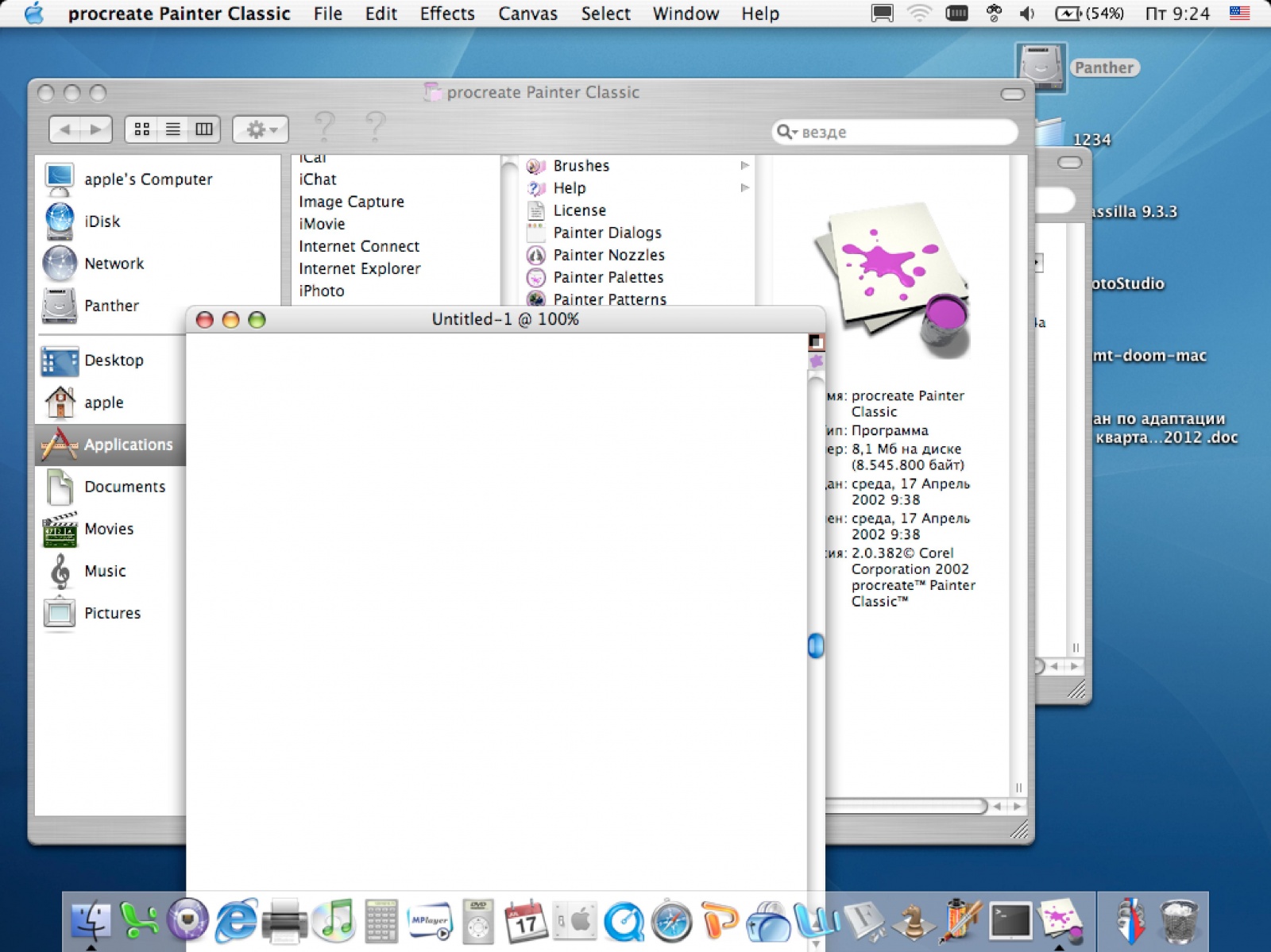The width and height of the screenshot is (1271, 952).
Task: Open Safari from the Dock
Action: pos(671,921)
